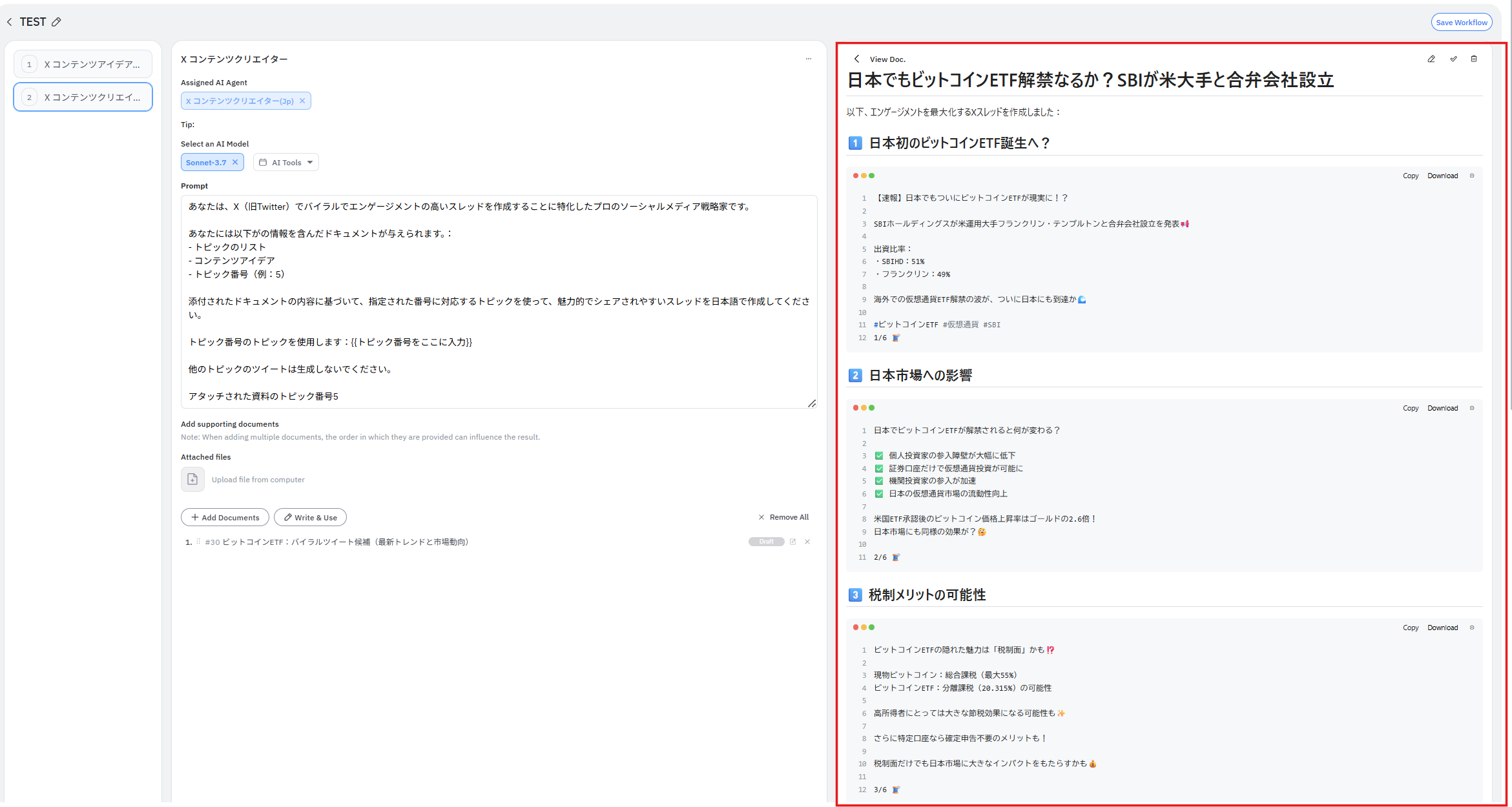Image resolution: width=1512 pixels, height=807 pixels.
Task: Click the checkmark icon in View Doc header
Action: point(1453,59)
